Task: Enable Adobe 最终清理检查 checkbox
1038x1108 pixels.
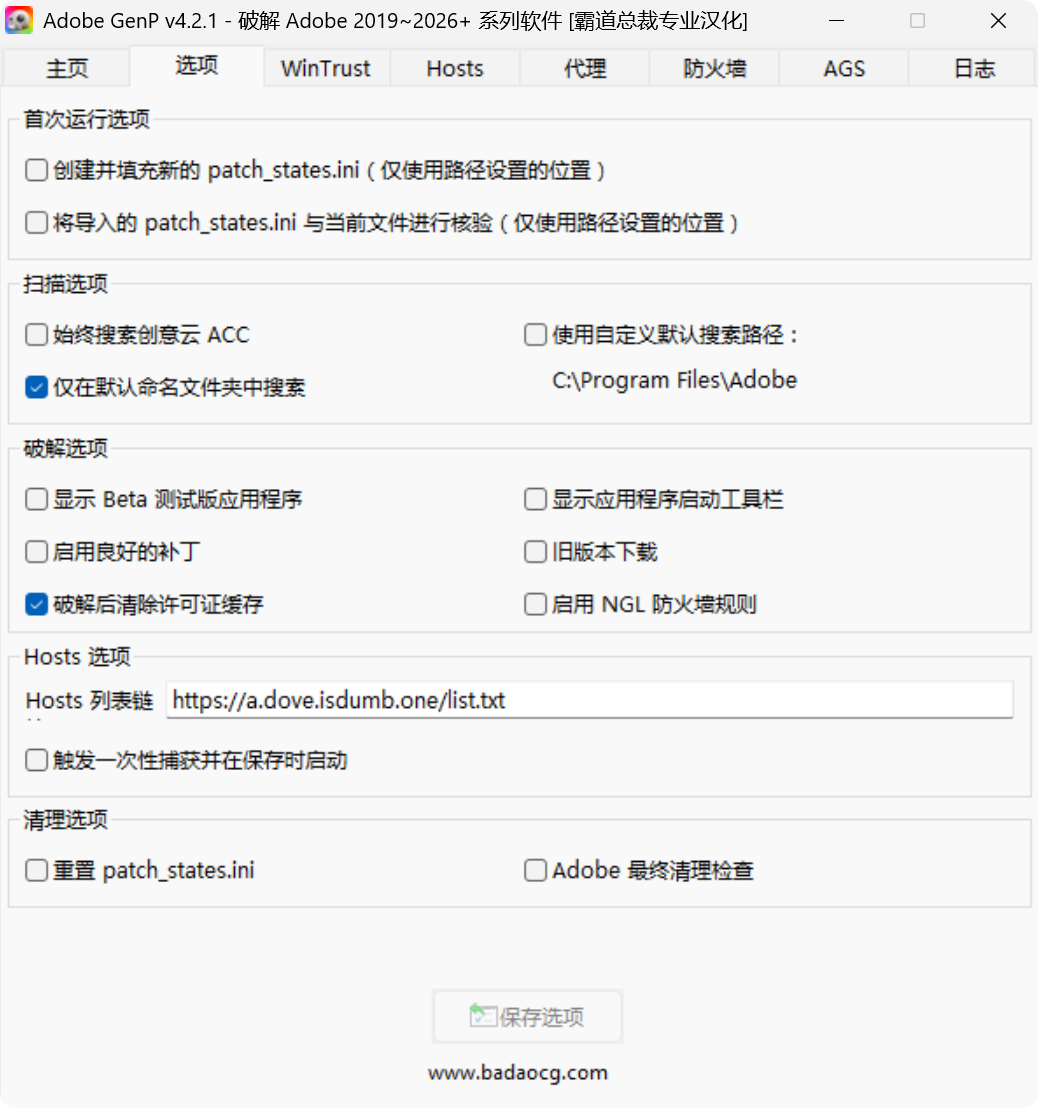Action: point(535,870)
